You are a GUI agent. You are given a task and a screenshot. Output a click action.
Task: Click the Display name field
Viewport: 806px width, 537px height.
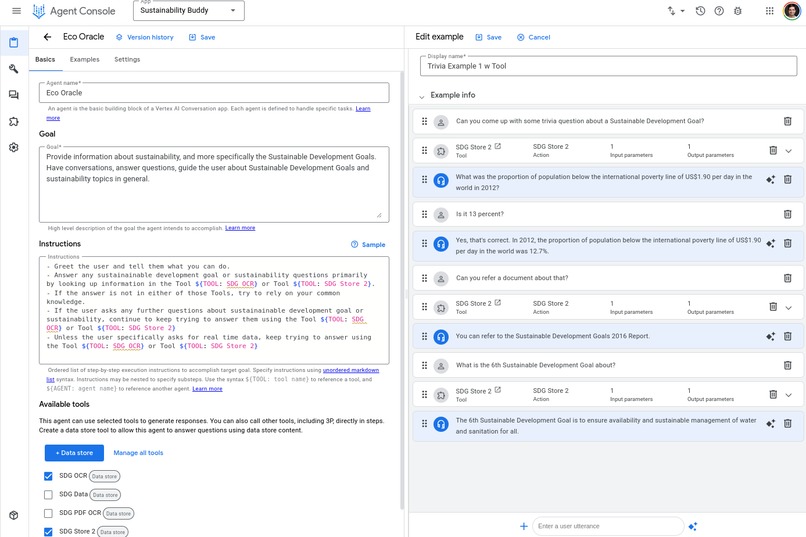coord(608,66)
